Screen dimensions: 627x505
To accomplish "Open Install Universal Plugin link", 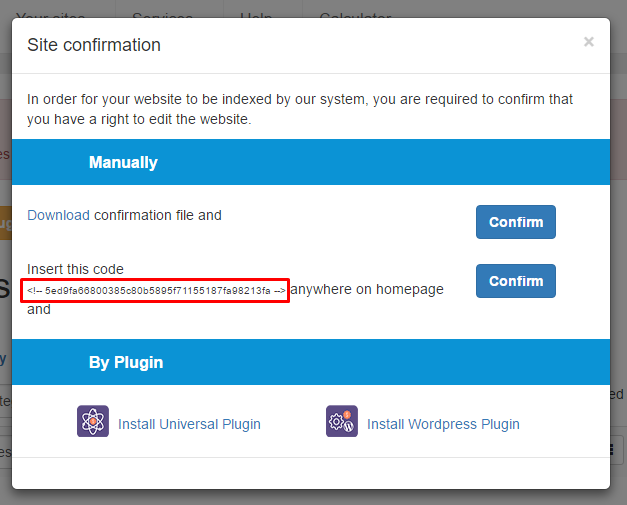I will 189,424.
